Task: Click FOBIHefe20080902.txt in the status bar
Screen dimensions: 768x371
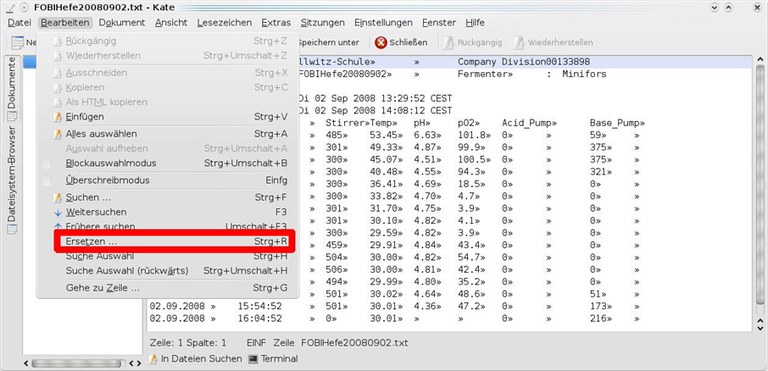Action: coord(354,343)
